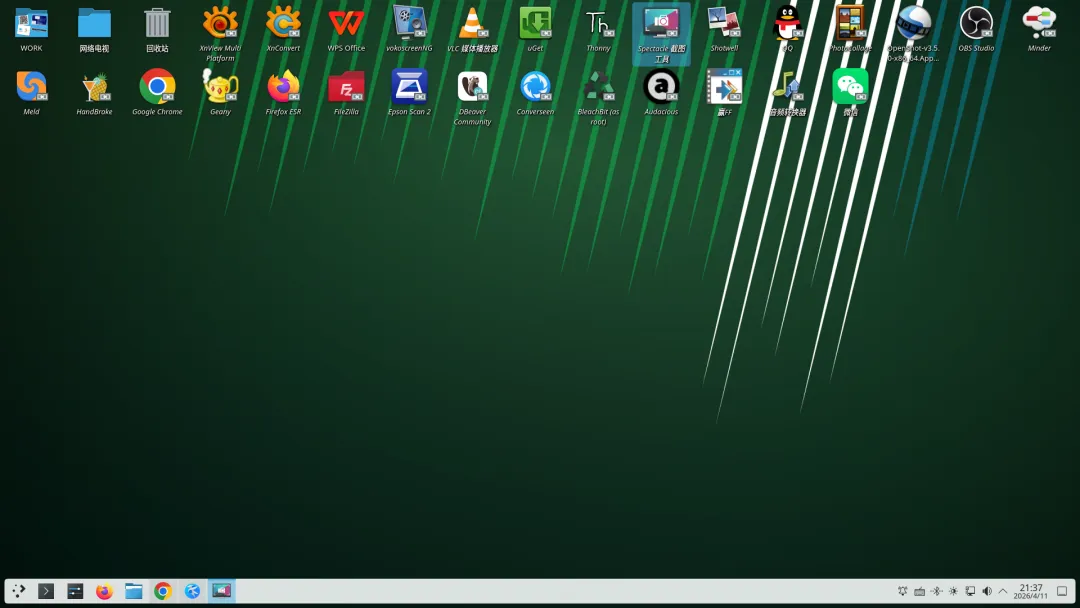Image resolution: width=1080 pixels, height=608 pixels.
Task: Select the BleachBit (as root) icon
Action: [x=598, y=87]
